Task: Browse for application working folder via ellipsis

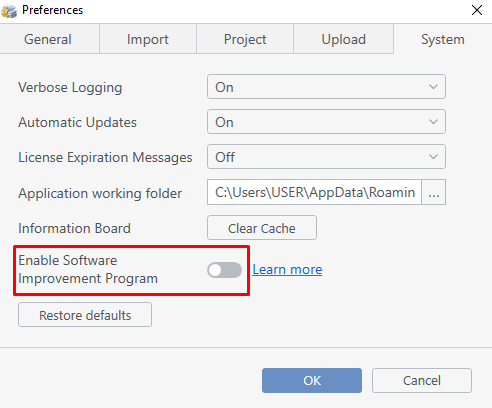Action: pyautogui.click(x=434, y=192)
